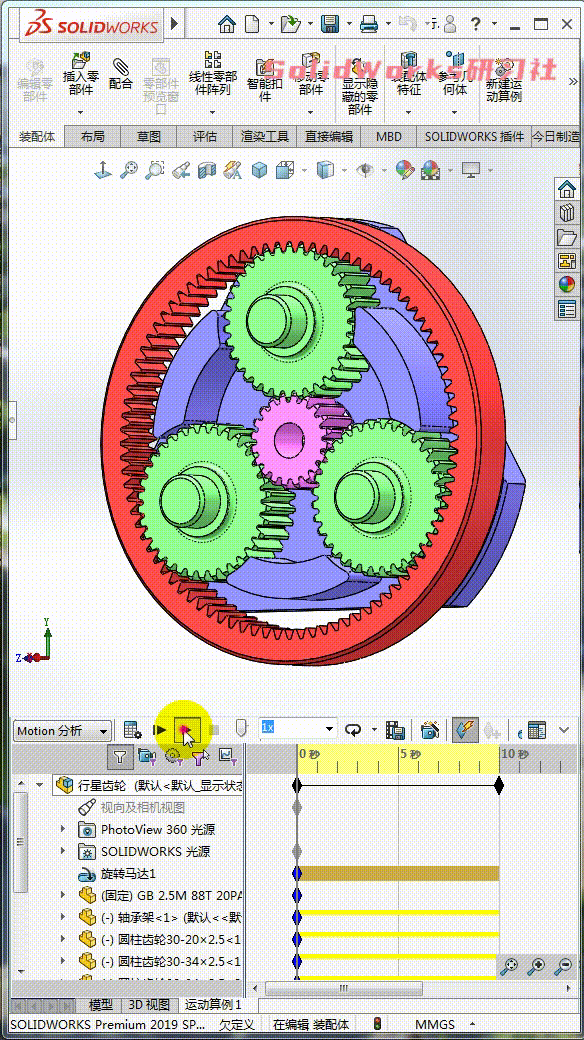584x1040 pixels.
Task: Switch to the 评估 ribbon tab
Action: point(204,137)
